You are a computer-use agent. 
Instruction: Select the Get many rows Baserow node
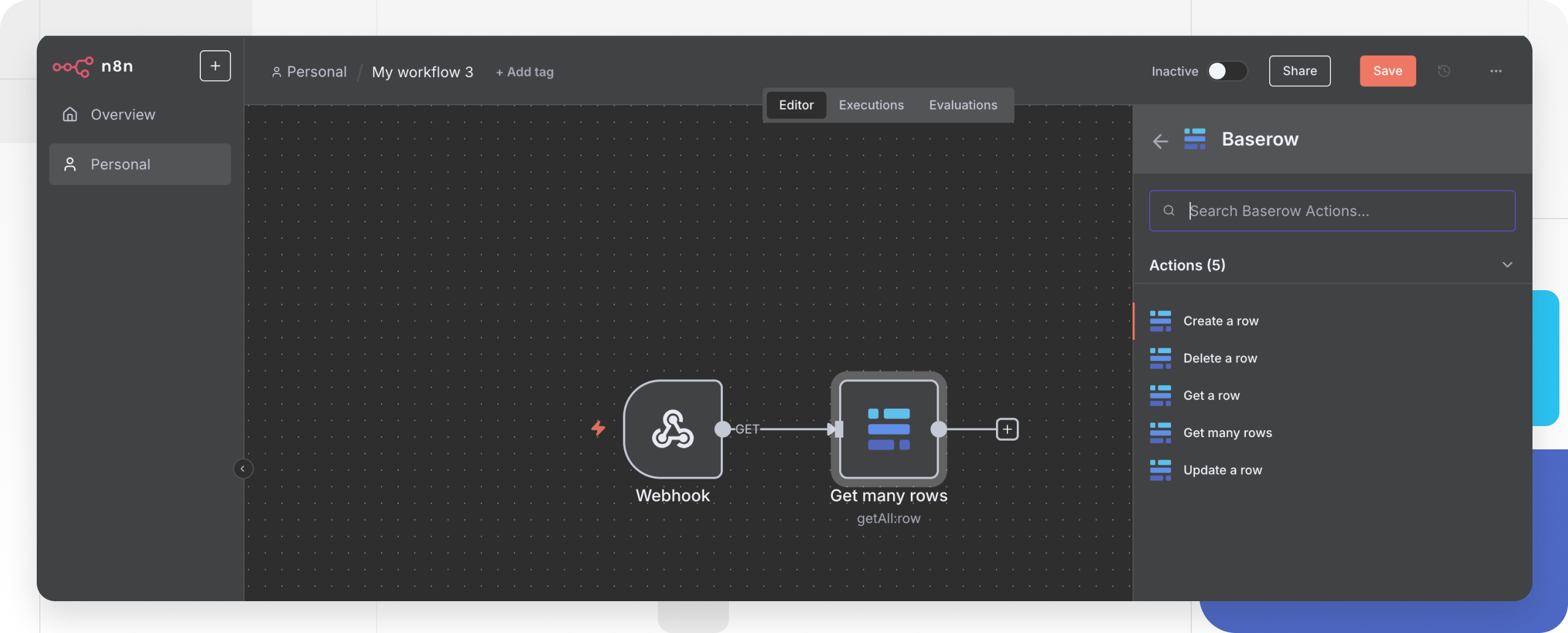[x=888, y=429]
